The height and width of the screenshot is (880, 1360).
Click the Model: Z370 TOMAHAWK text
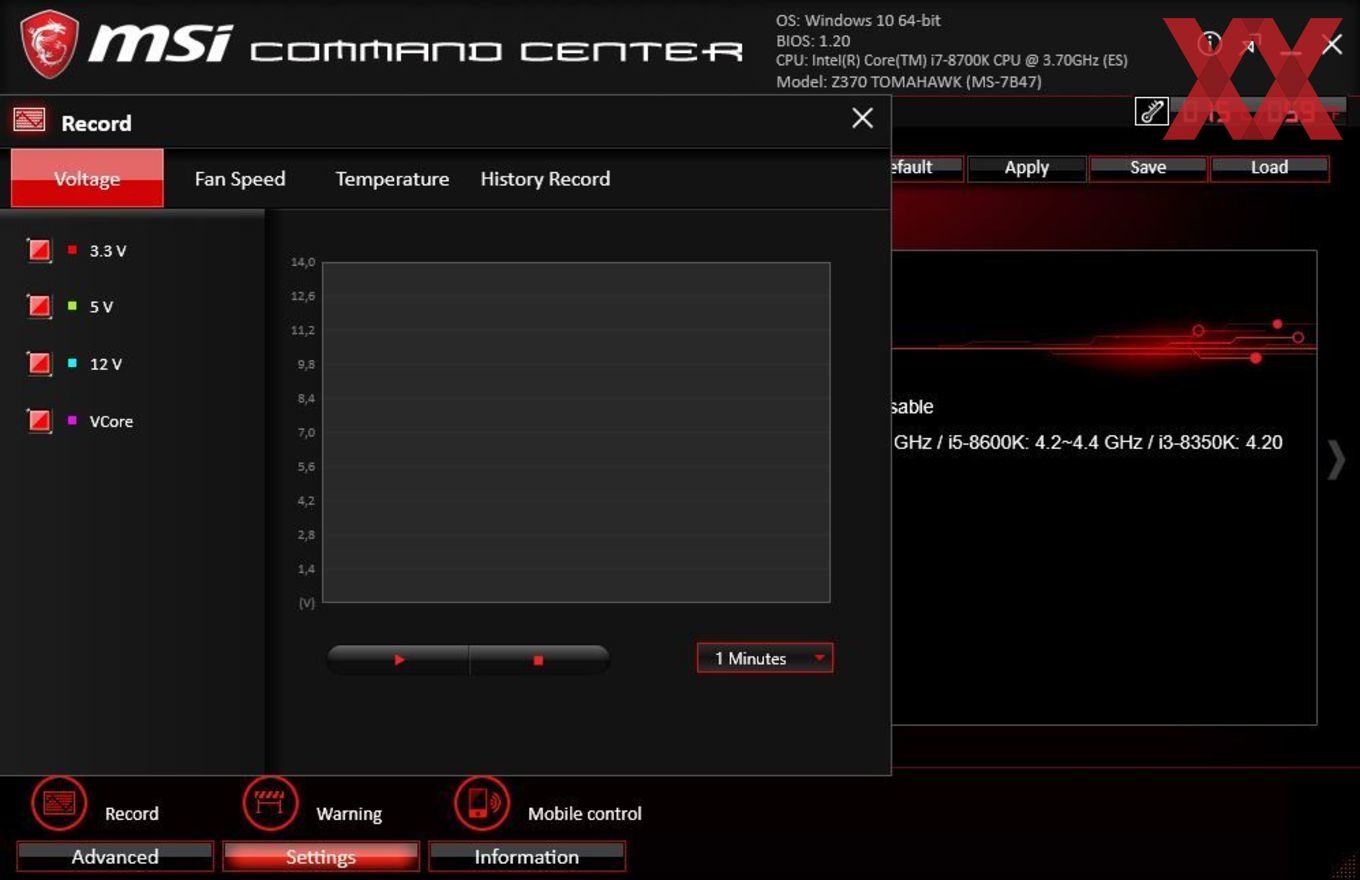click(909, 82)
